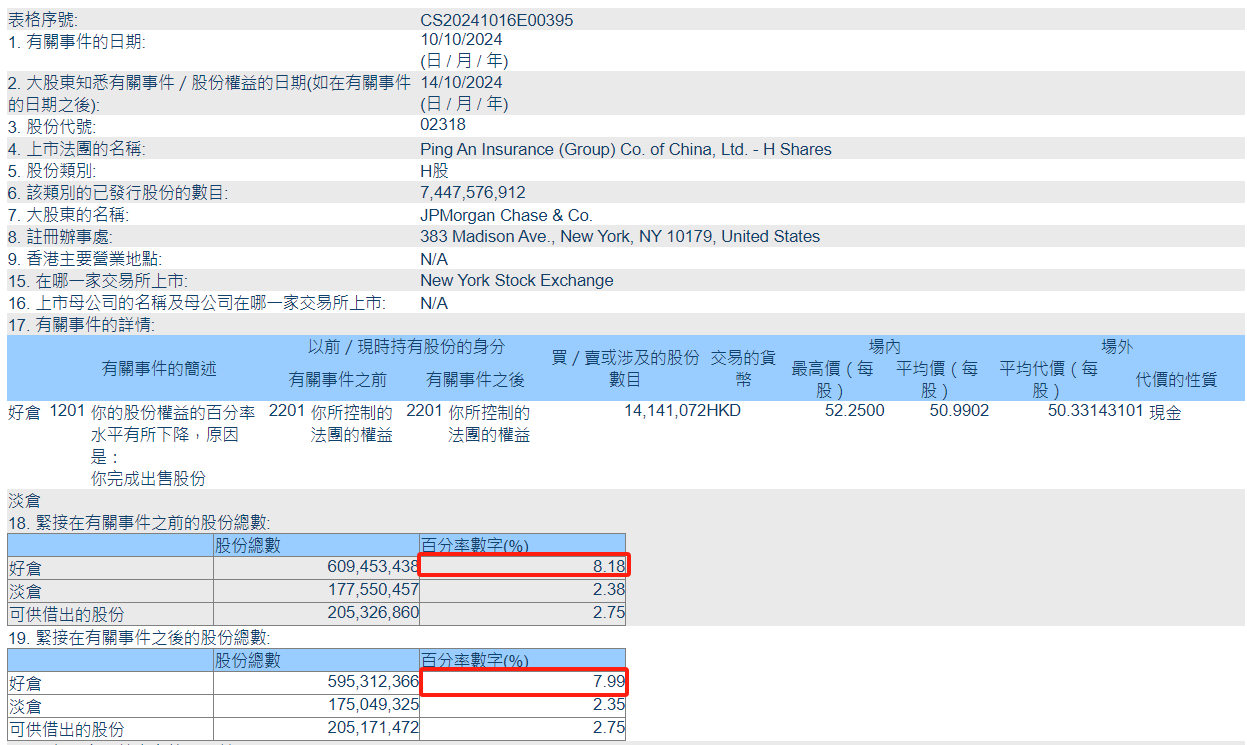Click the pre-event short position total 177,550,457
Viewport: 1247px width, 745px height.
[373, 590]
